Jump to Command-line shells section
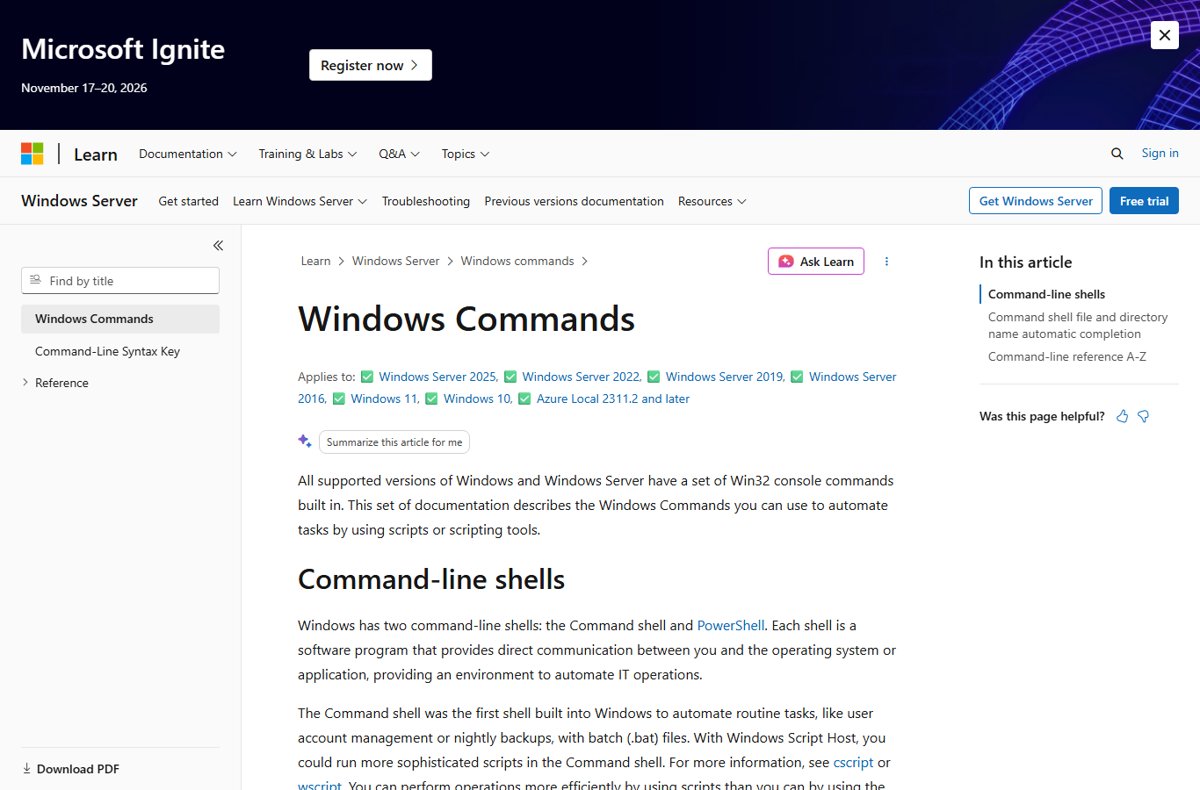Screen dimensions: 1200x790 (x=1047, y=294)
